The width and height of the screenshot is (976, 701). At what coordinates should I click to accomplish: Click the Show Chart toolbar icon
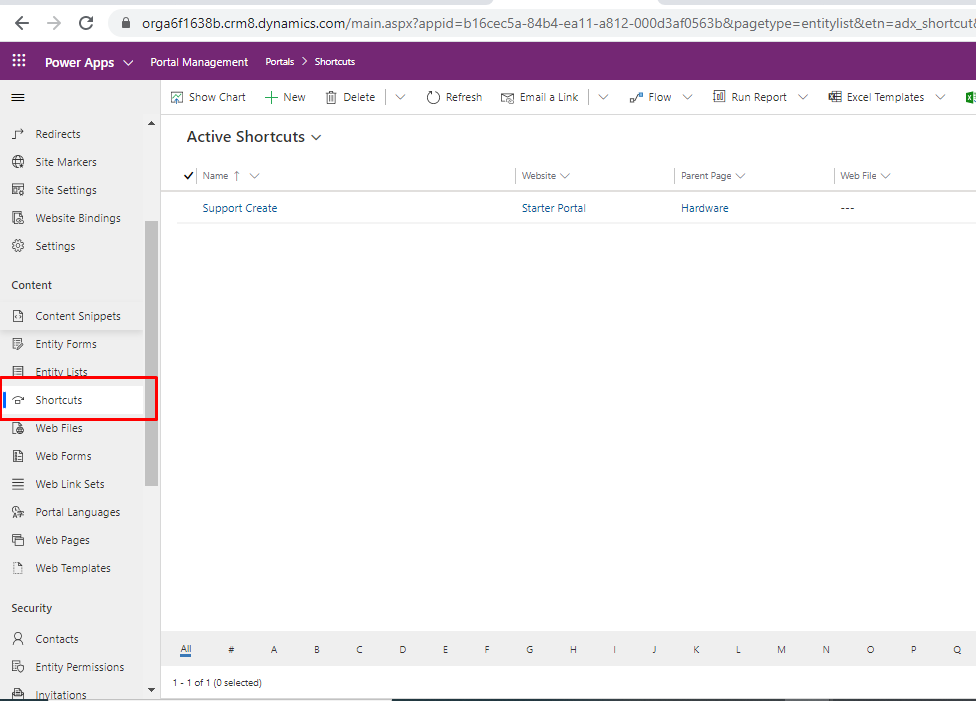point(177,97)
